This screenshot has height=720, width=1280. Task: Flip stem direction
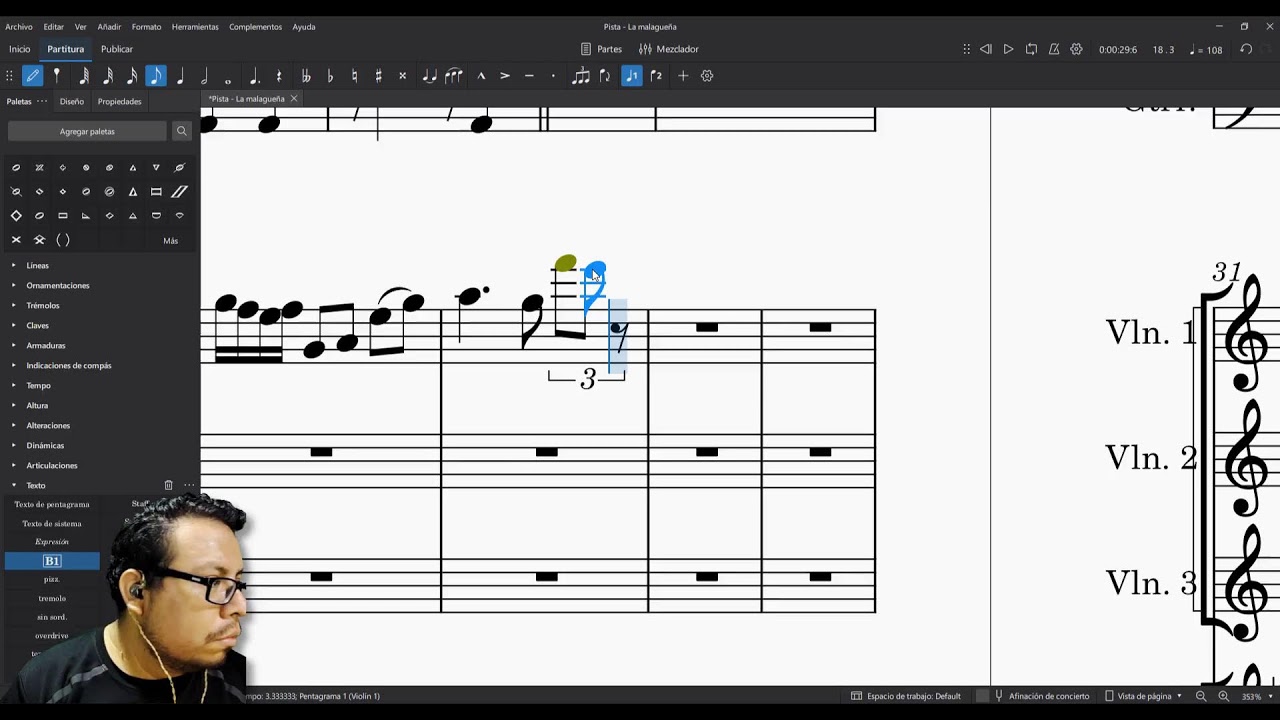(605, 76)
